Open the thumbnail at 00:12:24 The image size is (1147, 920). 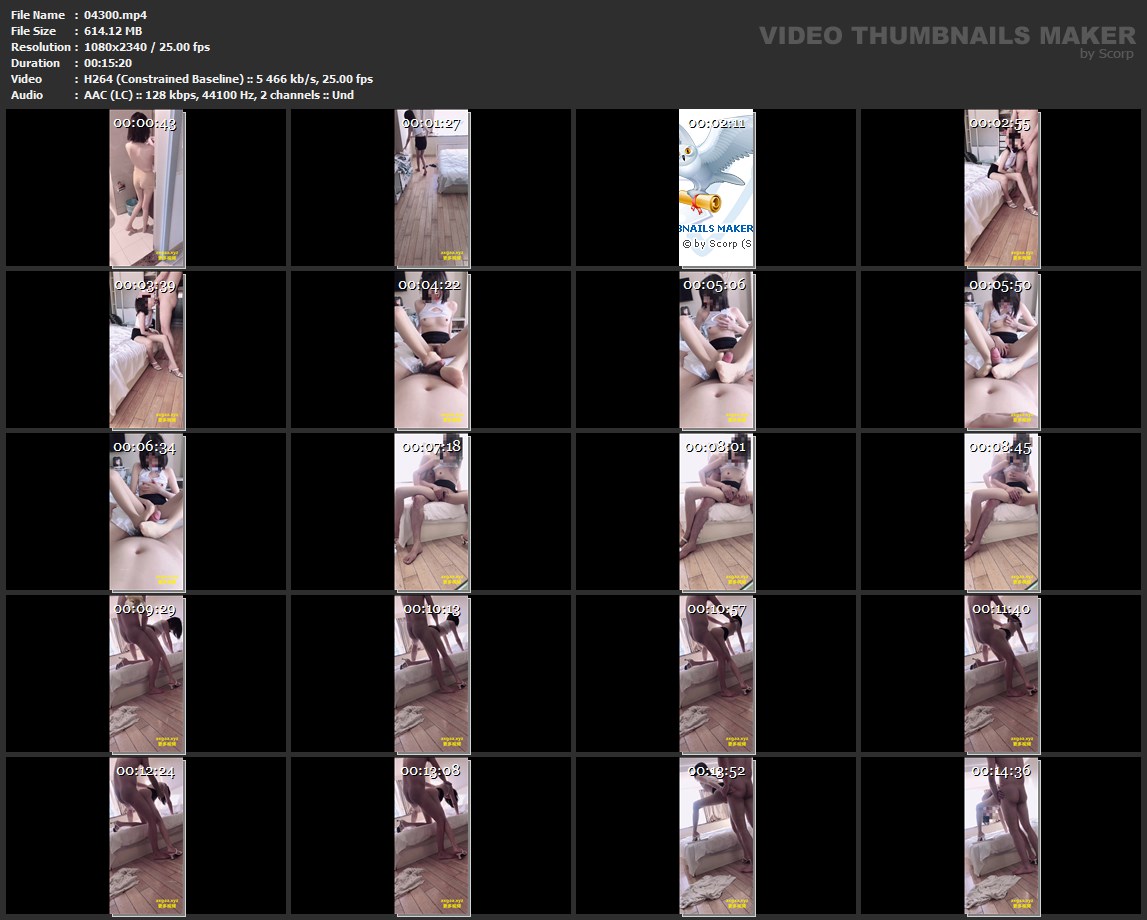(146, 836)
